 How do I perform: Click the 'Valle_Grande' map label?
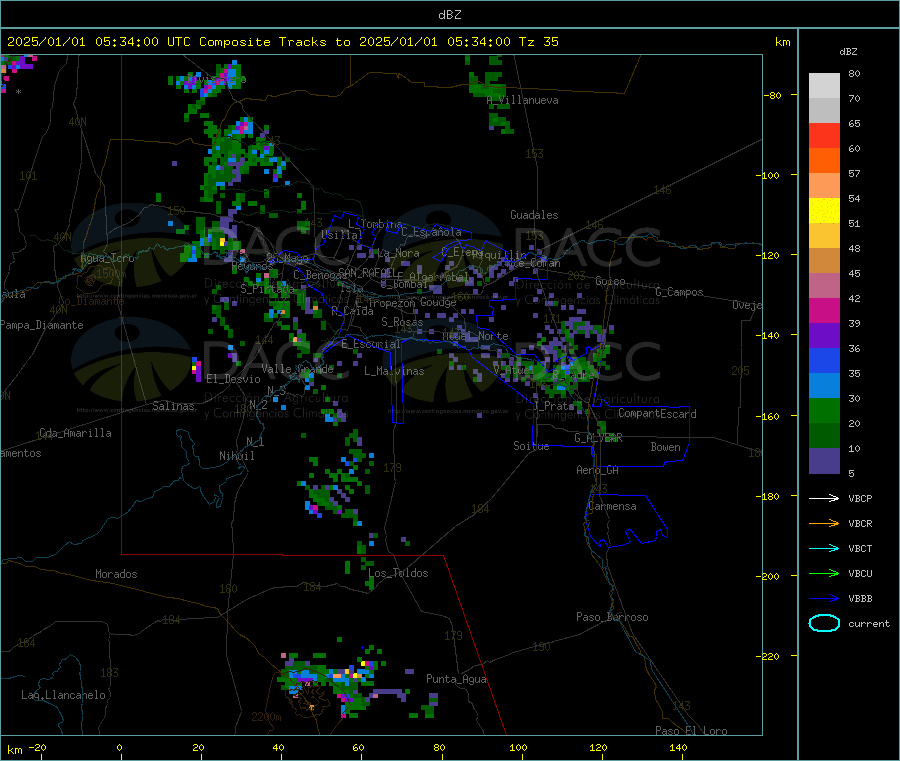coord(297,369)
